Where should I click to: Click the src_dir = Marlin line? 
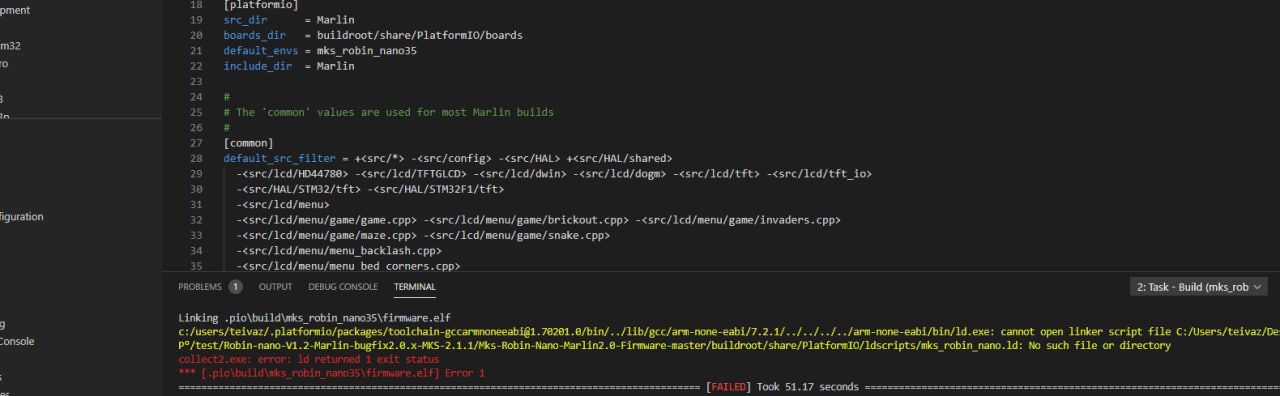(288, 20)
